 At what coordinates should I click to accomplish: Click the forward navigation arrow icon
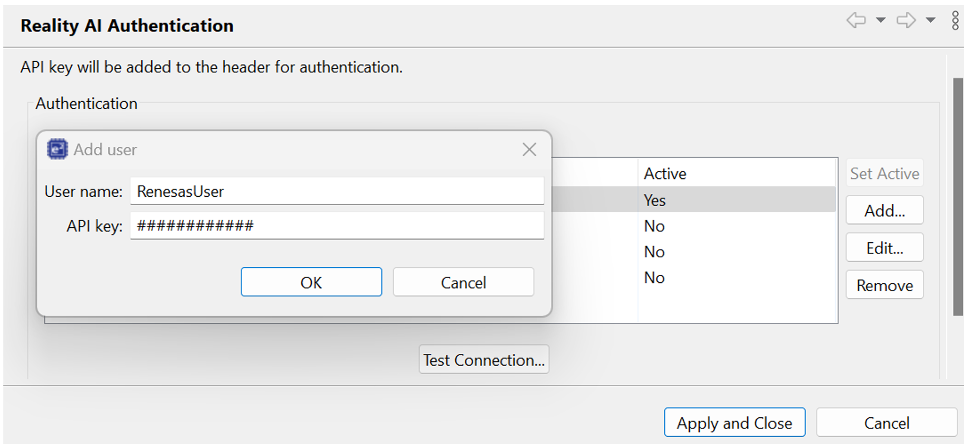(x=906, y=21)
